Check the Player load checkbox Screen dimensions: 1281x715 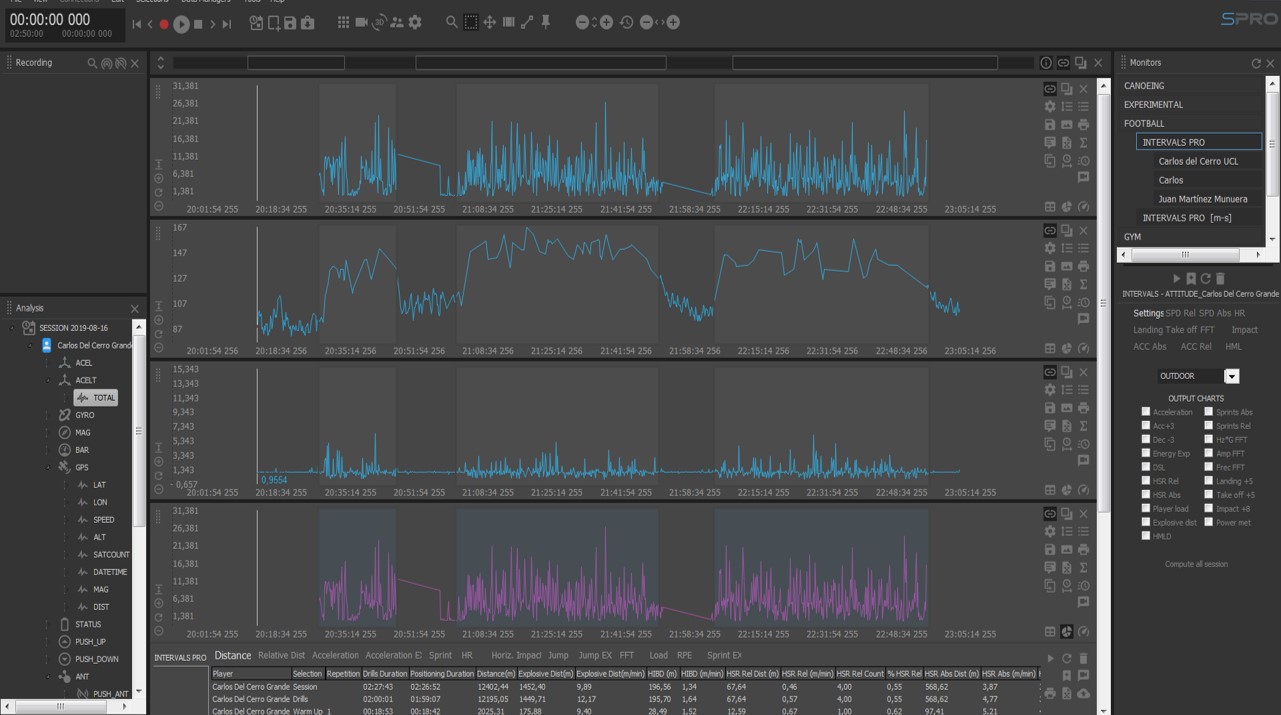pos(1146,509)
